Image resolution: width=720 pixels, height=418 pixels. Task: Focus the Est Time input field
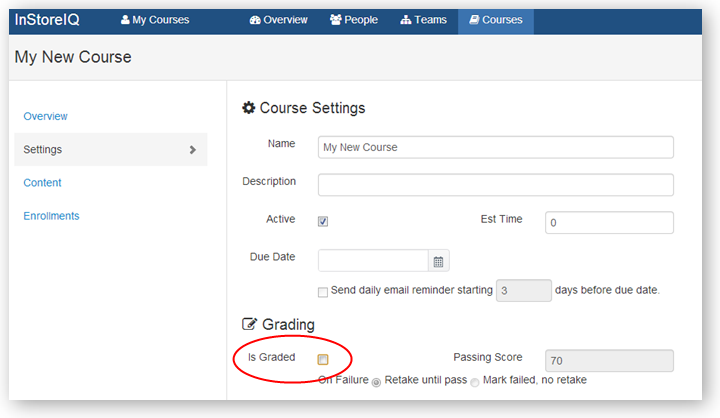609,223
